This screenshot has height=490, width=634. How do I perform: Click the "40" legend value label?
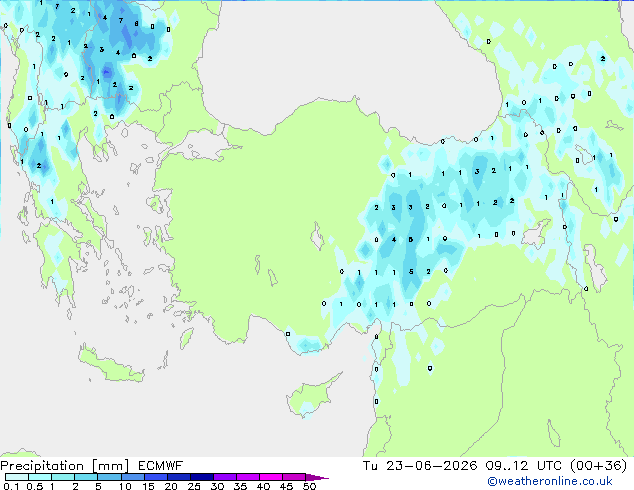(x=263, y=486)
